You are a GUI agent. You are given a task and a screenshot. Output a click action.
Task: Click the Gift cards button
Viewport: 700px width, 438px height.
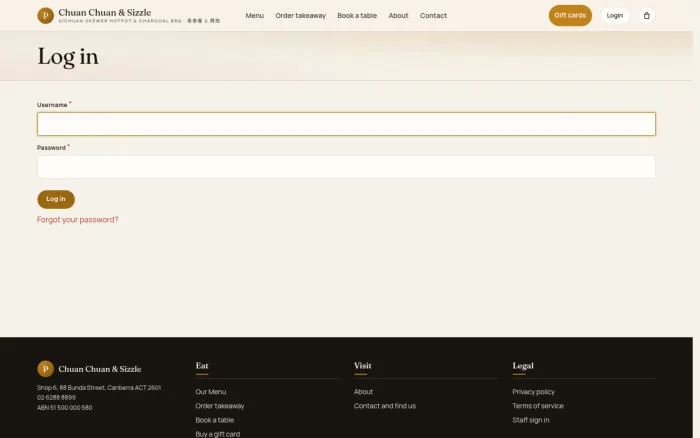570,16
